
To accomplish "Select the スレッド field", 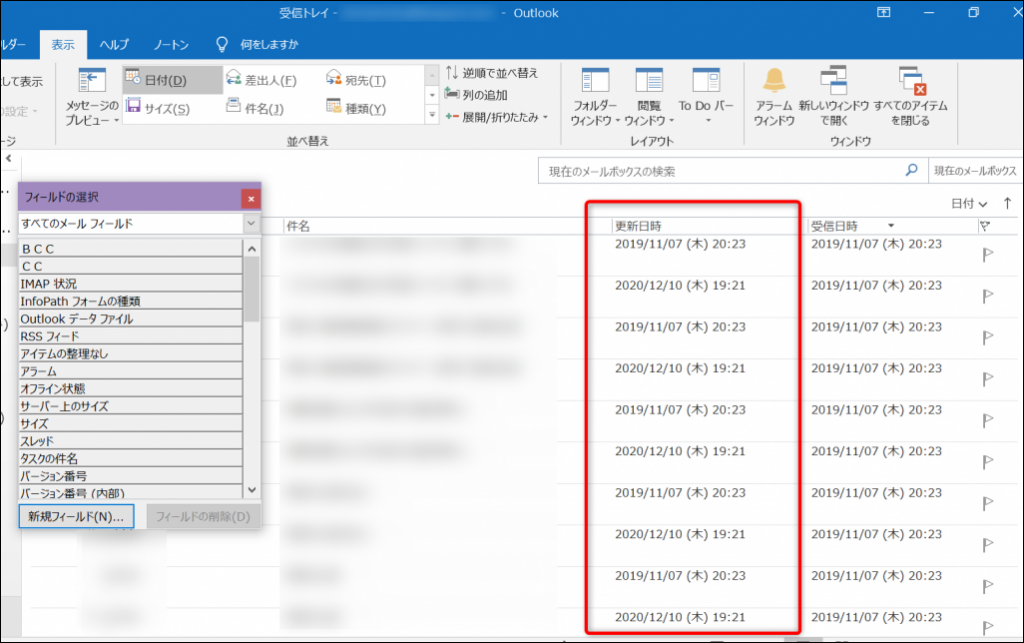I will pos(131,441).
